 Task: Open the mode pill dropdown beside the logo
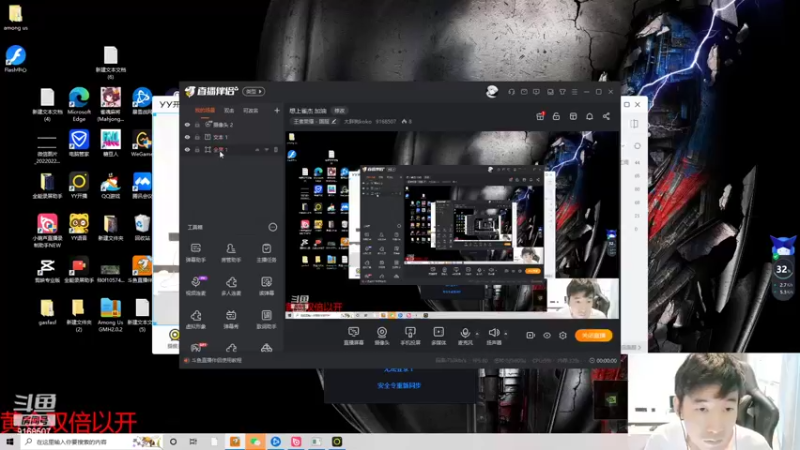pyautogui.click(x=254, y=91)
